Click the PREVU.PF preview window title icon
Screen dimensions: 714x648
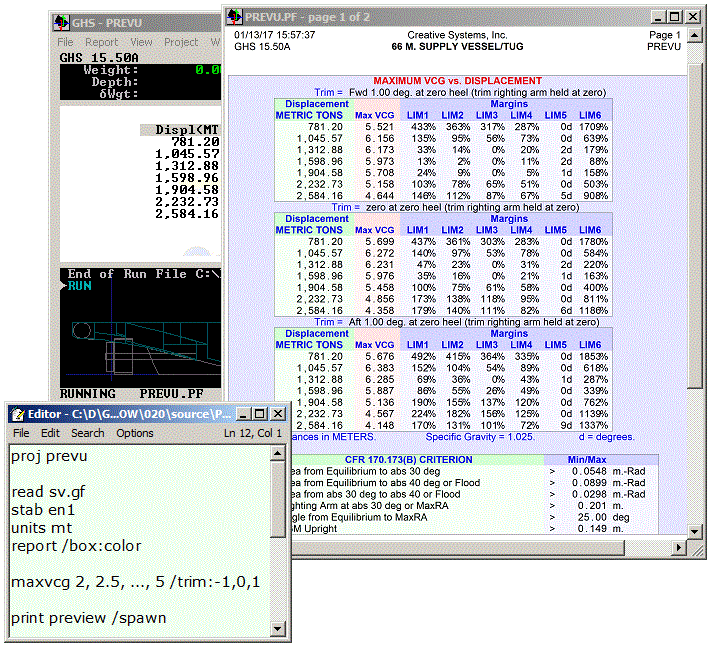[x=235, y=17]
